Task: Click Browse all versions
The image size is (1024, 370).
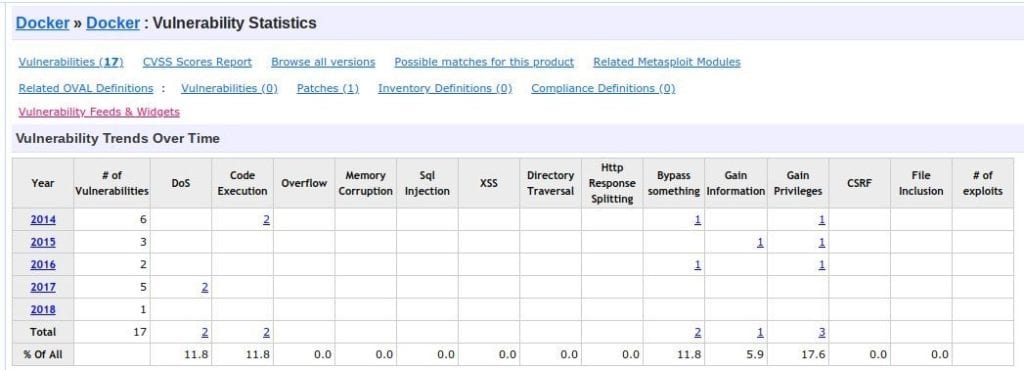Action: (x=323, y=62)
